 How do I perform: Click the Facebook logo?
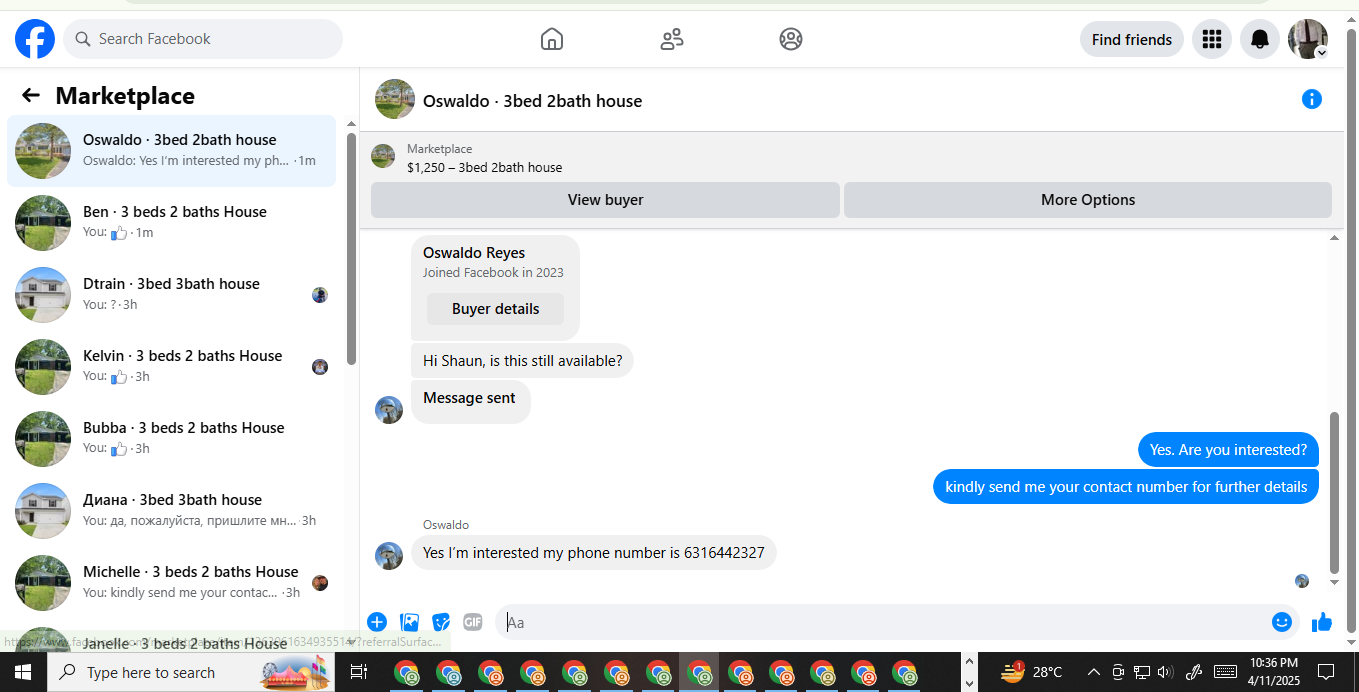pyautogui.click(x=35, y=39)
